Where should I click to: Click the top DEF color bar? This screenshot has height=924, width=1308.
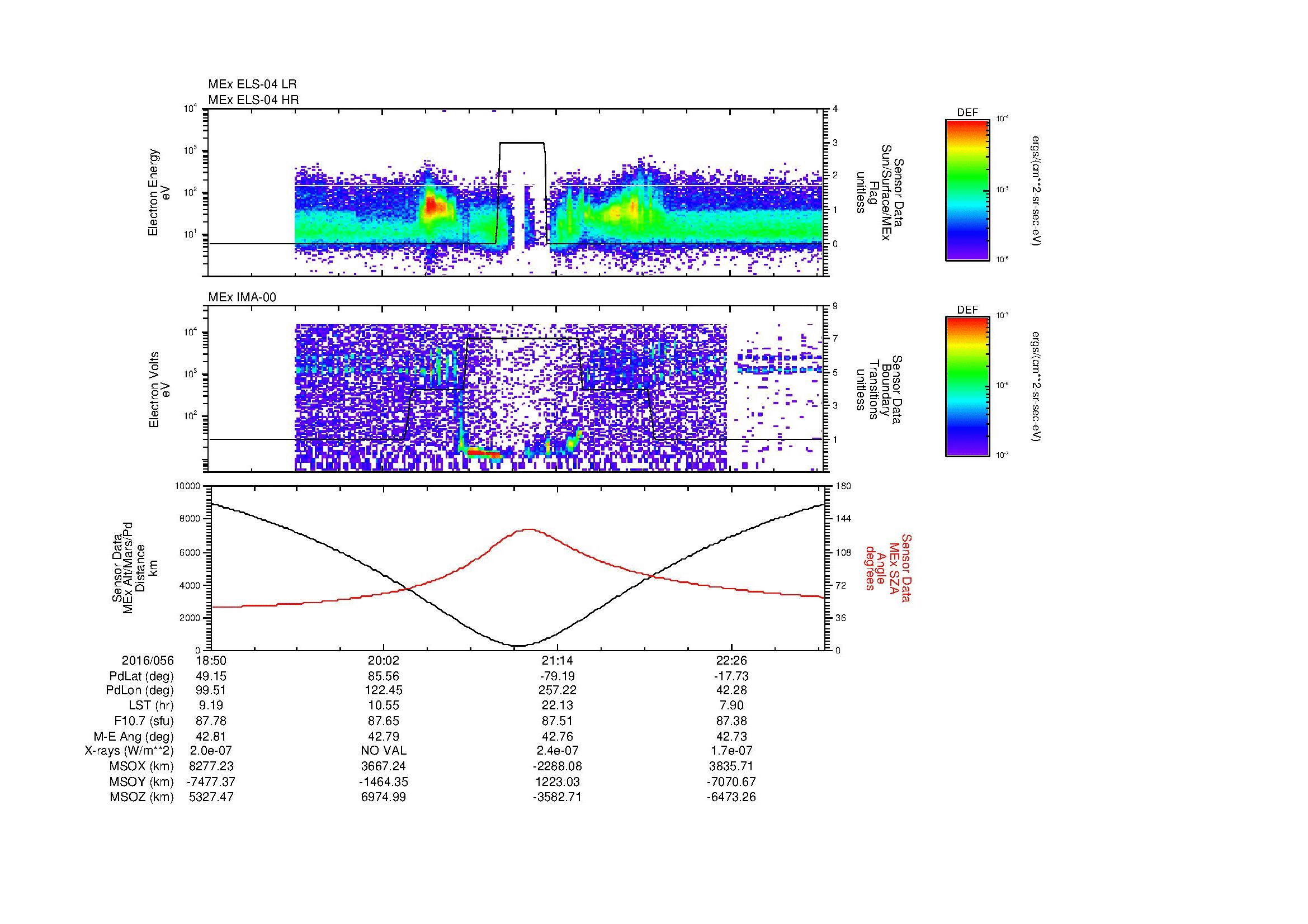(x=967, y=189)
